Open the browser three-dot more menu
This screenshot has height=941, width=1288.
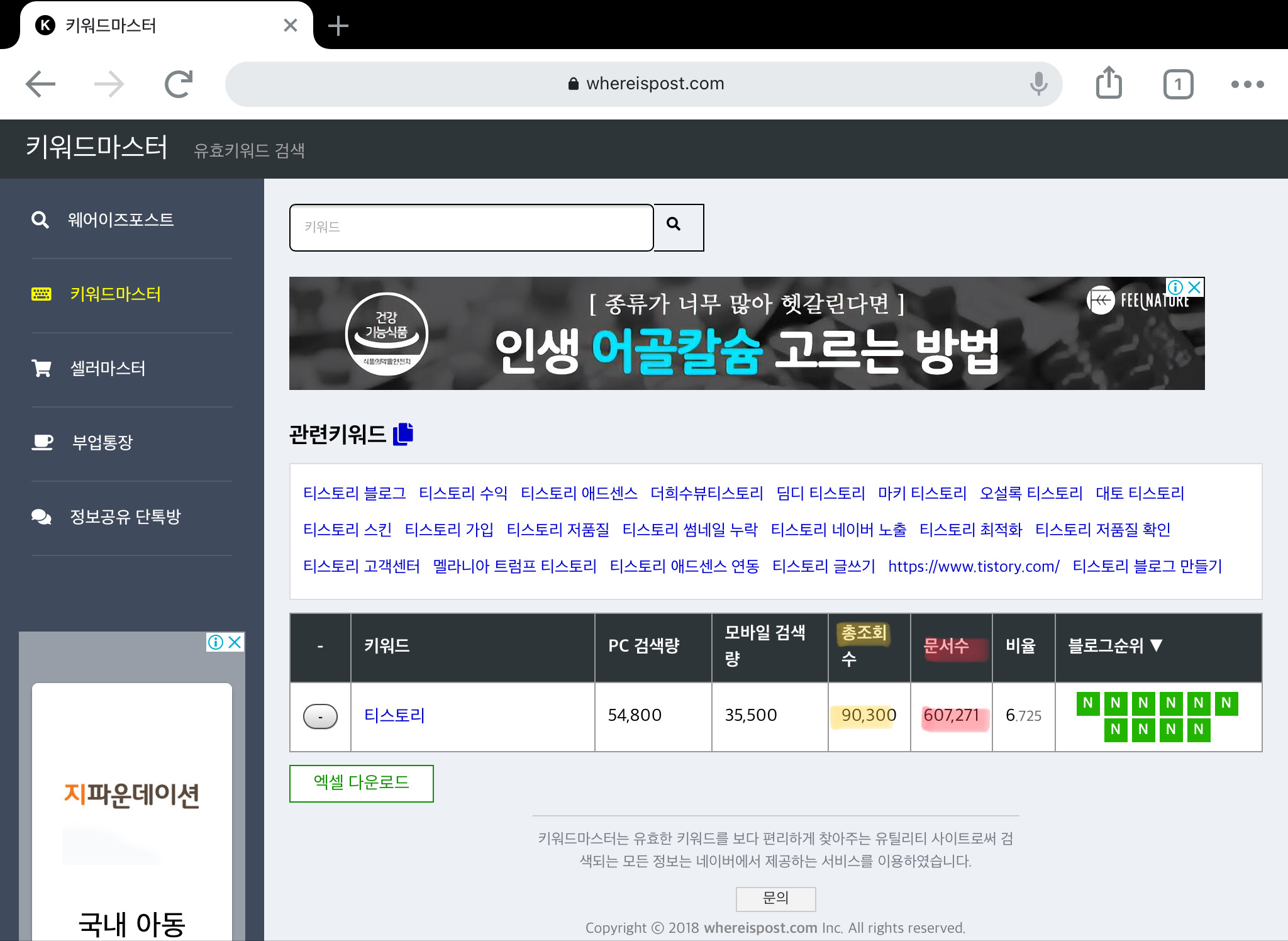pyautogui.click(x=1247, y=84)
